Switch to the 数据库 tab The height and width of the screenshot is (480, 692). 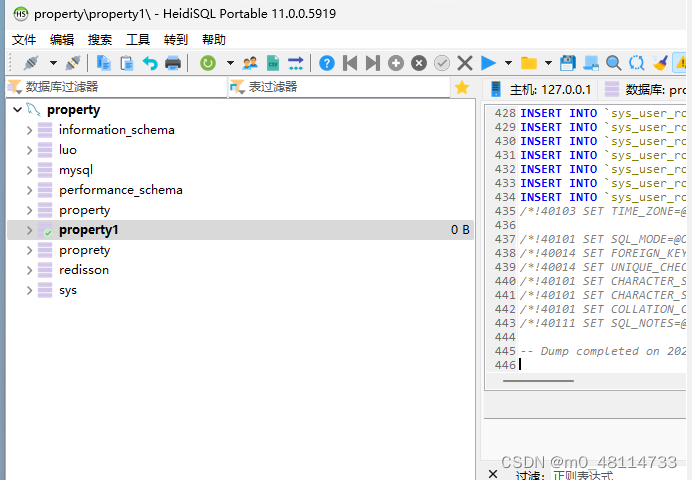pyautogui.click(x=645, y=90)
